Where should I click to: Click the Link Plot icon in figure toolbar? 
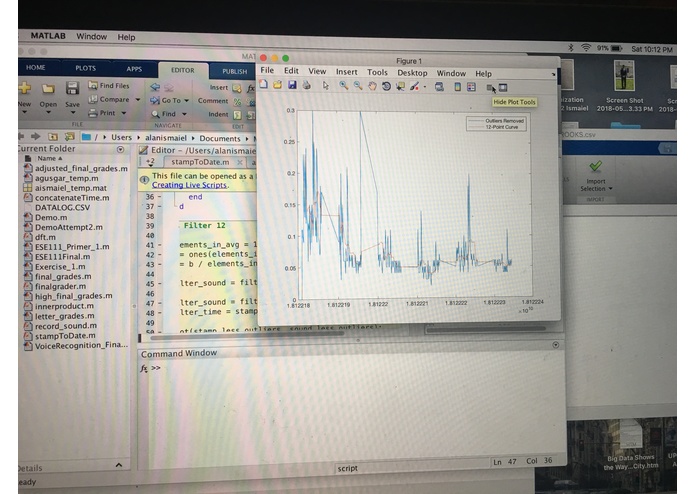click(439, 87)
